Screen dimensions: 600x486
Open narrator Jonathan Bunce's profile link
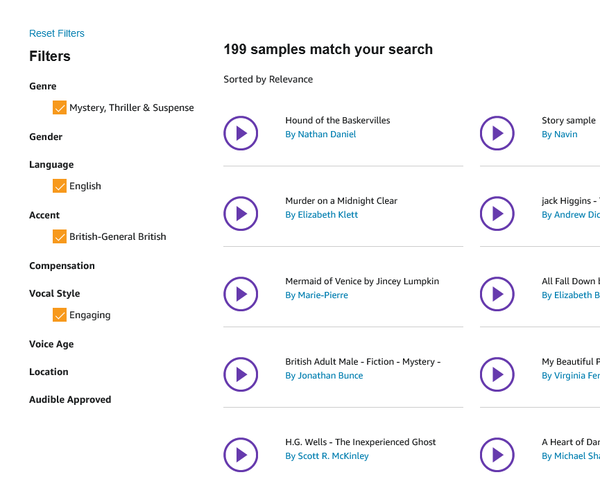coord(324,376)
